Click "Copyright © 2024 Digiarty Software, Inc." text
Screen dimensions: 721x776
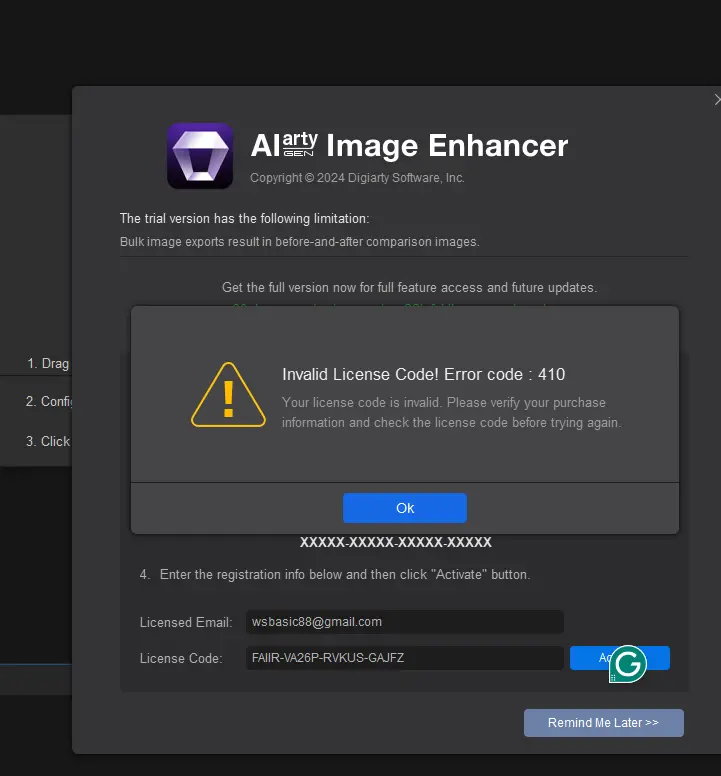[357, 178]
